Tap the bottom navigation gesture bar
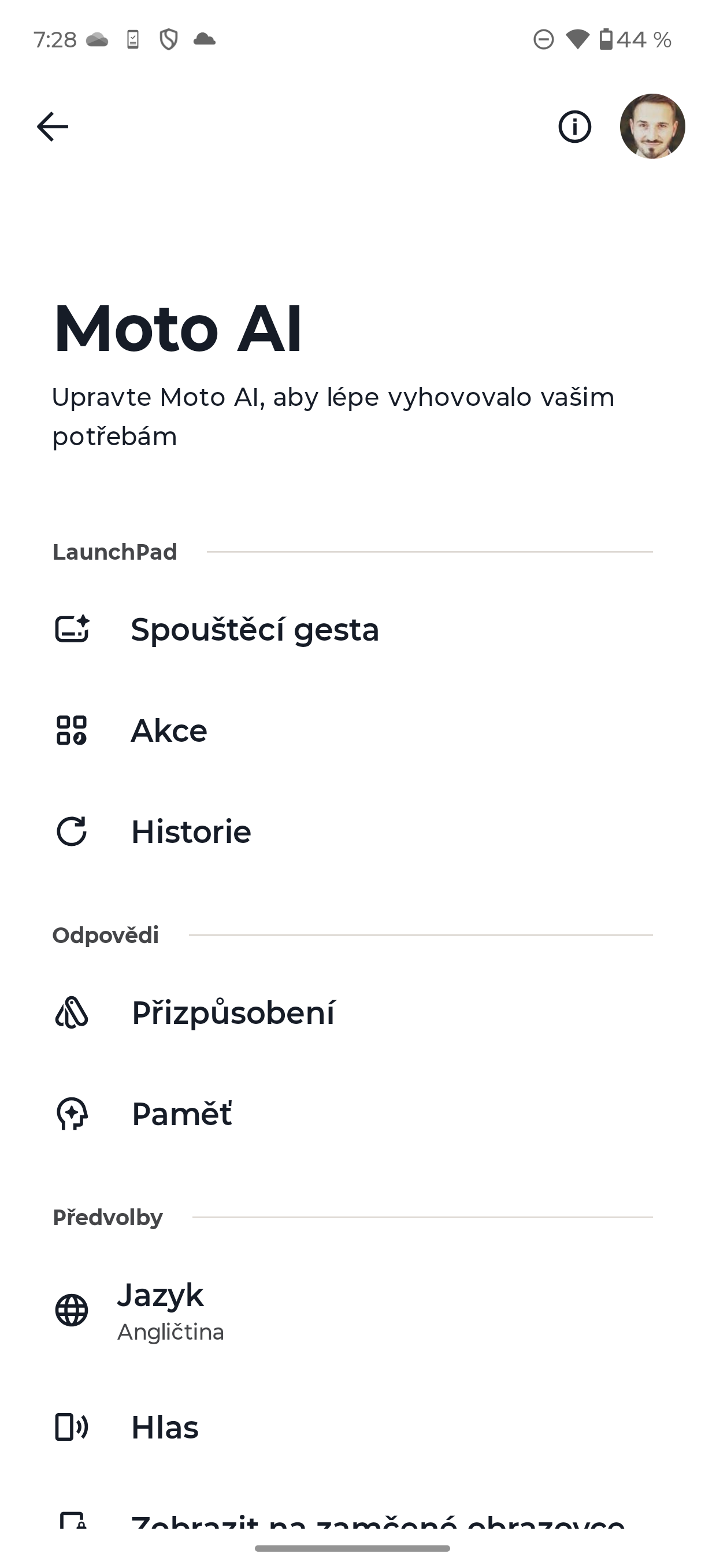The width and height of the screenshot is (705, 1568). click(x=352, y=1548)
